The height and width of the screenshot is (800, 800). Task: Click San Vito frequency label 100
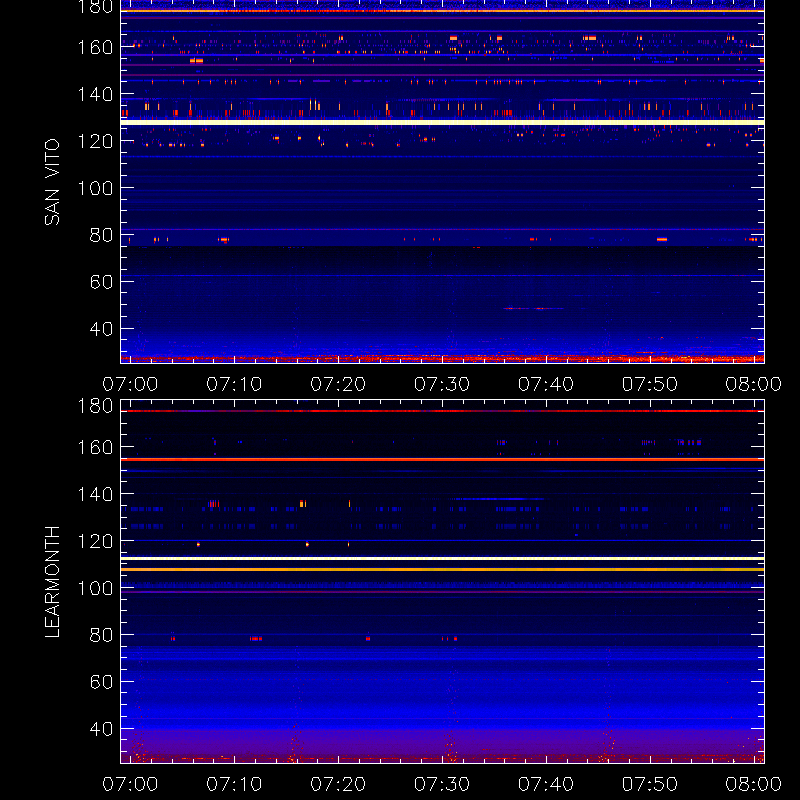[x=95, y=188]
